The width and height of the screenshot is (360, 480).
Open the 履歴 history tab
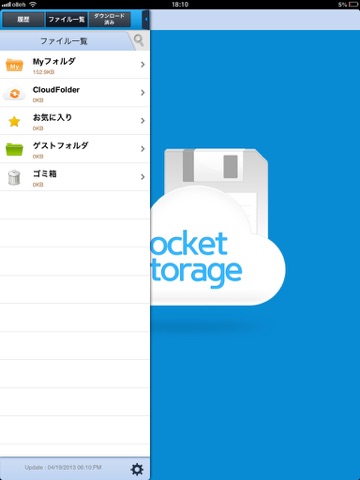23,19
